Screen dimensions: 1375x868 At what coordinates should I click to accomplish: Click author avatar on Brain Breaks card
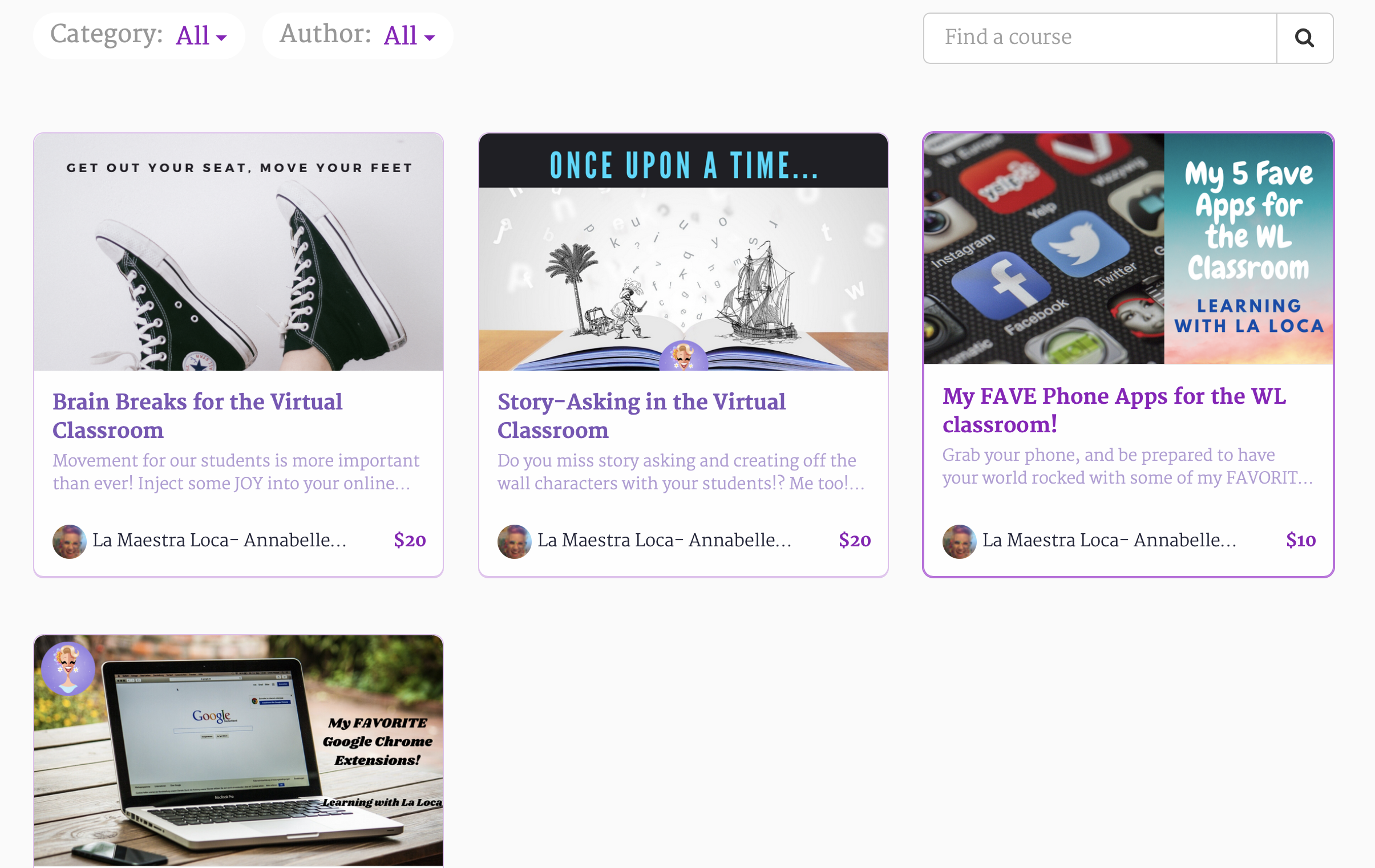coord(69,541)
